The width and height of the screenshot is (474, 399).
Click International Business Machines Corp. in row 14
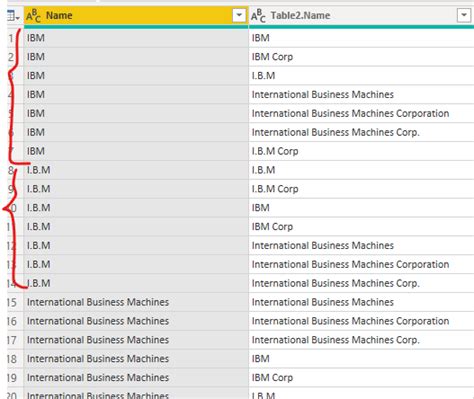point(361,283)
